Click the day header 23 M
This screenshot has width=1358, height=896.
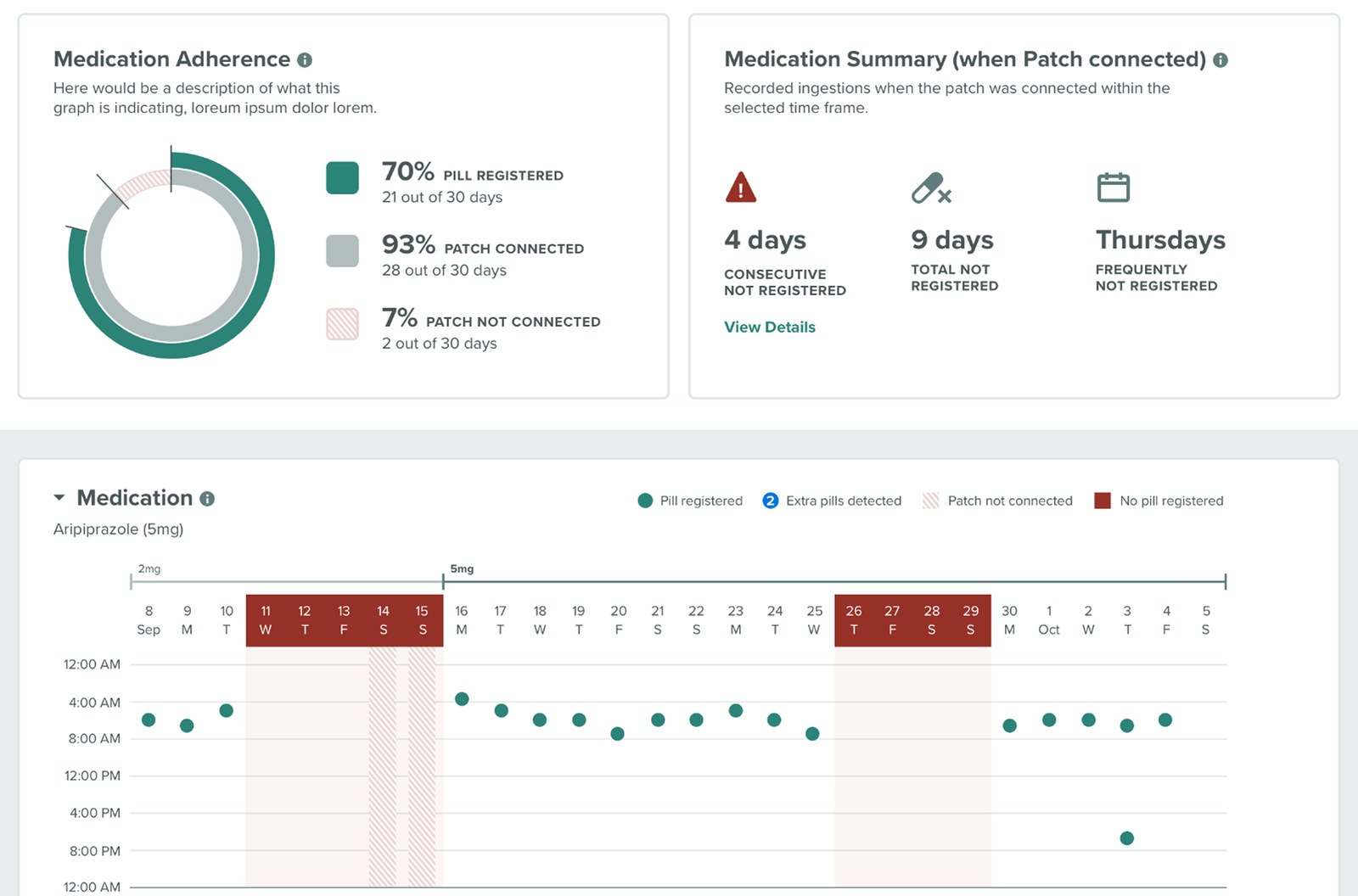click(x=736, y=620)
